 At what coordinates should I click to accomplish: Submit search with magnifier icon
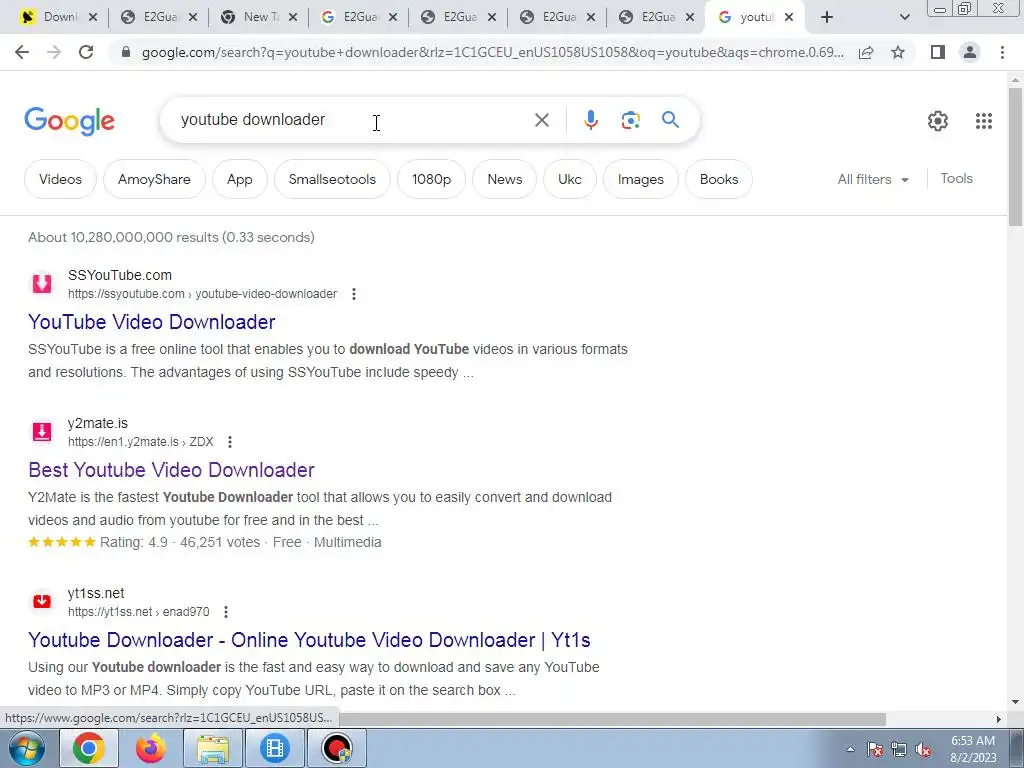click(670, 120)
